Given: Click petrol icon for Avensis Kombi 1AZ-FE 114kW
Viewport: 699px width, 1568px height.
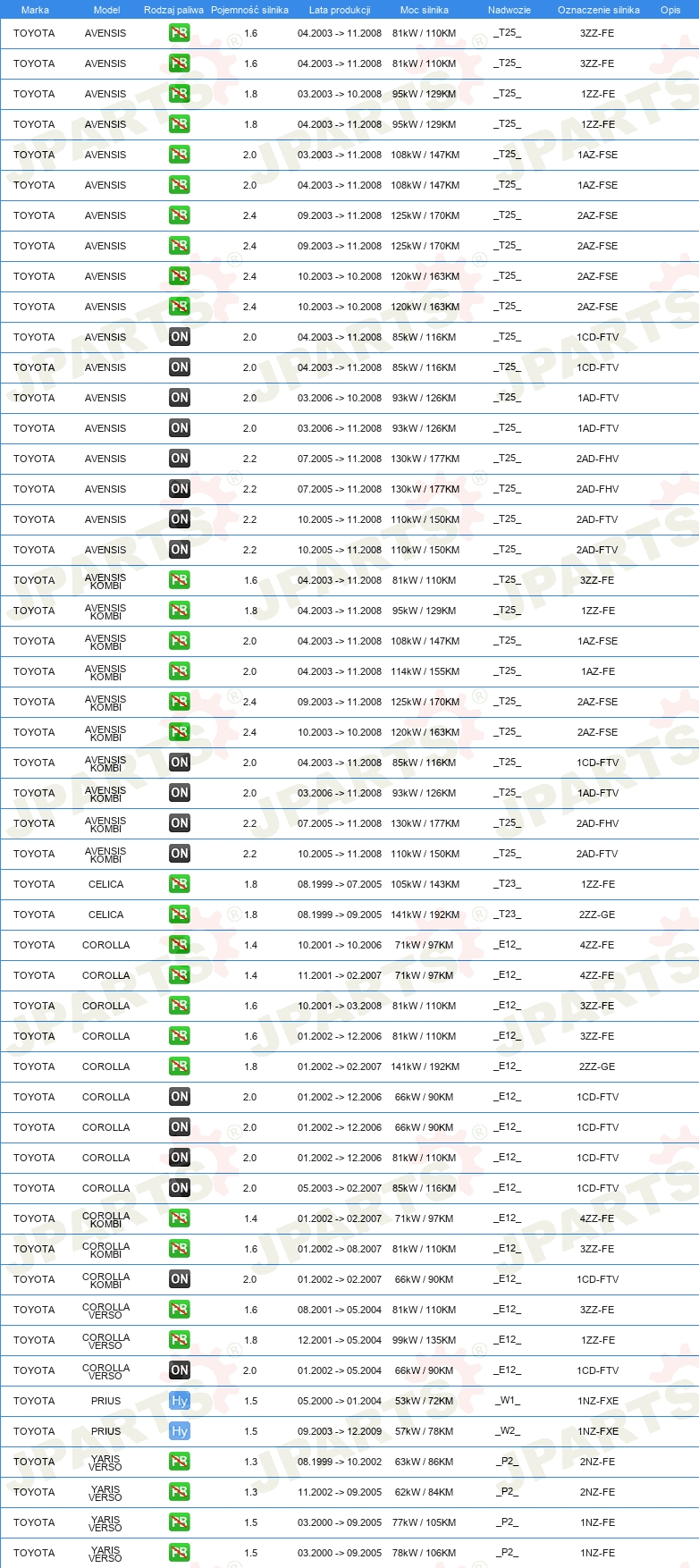Looking at the screenshot, I should point(179,671).
